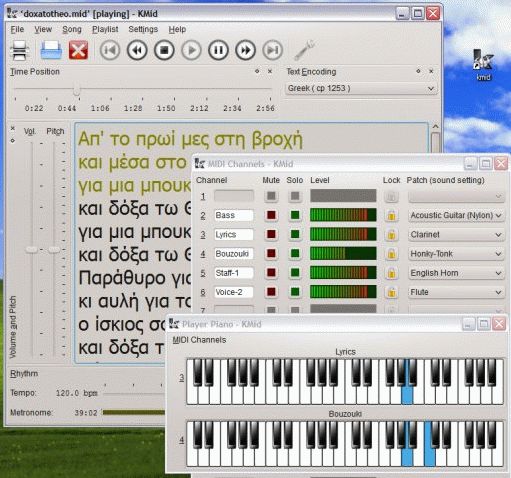Image resolution: width=511 pixels, height=478 pixels.
Task: Open English Horn patch dropdown
Action: tap(456, 273)
